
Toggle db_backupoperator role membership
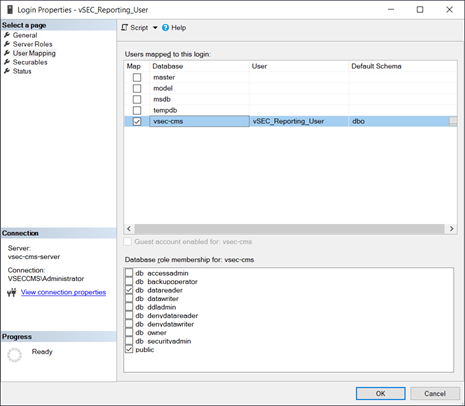tap(129, 282)
